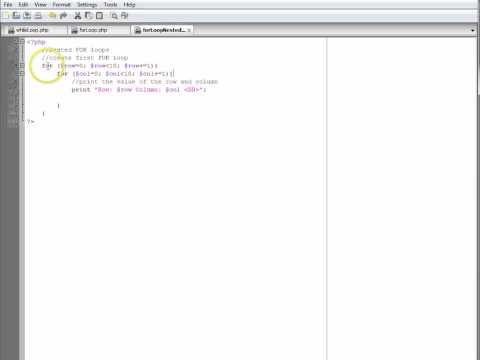Click the Redo arrow toolbar icon
Screen dimensions: 480x360
click(x=63, y=16)
